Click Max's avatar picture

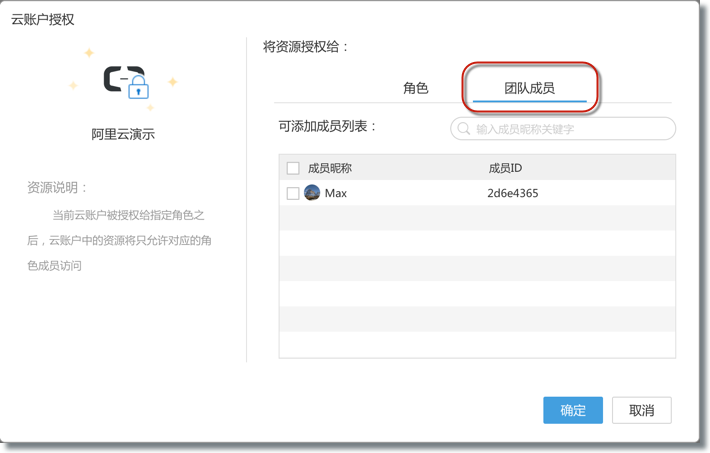(x=312, y=193)
